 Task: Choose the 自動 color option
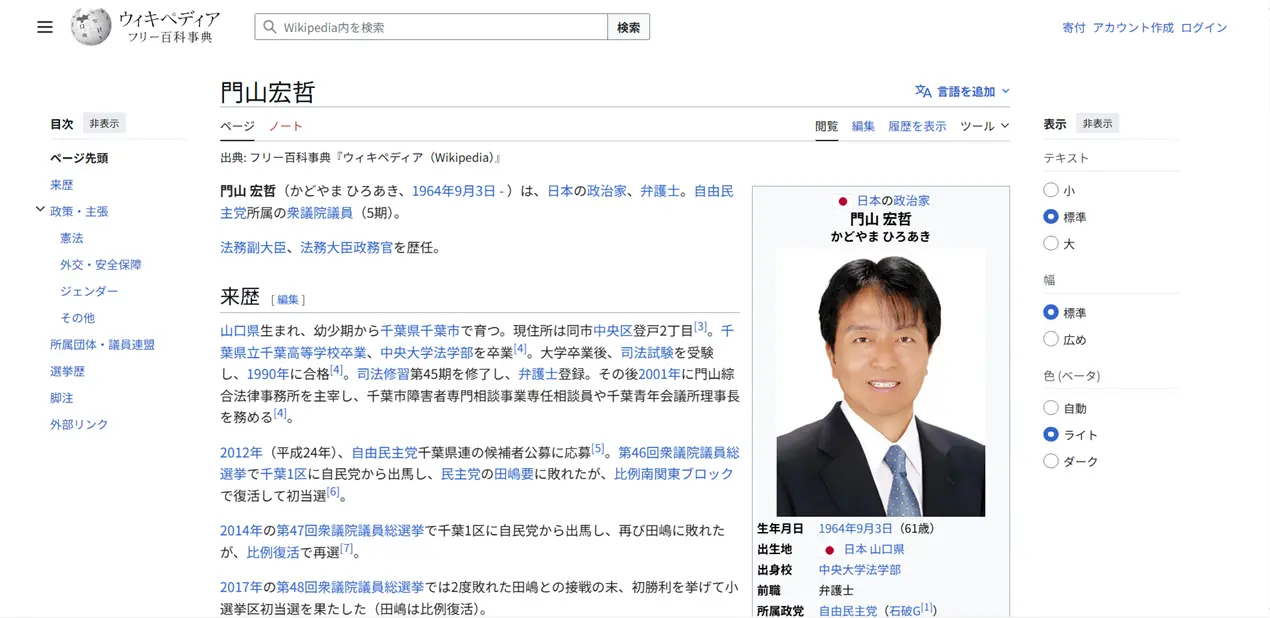click(x=1050, y=408)
